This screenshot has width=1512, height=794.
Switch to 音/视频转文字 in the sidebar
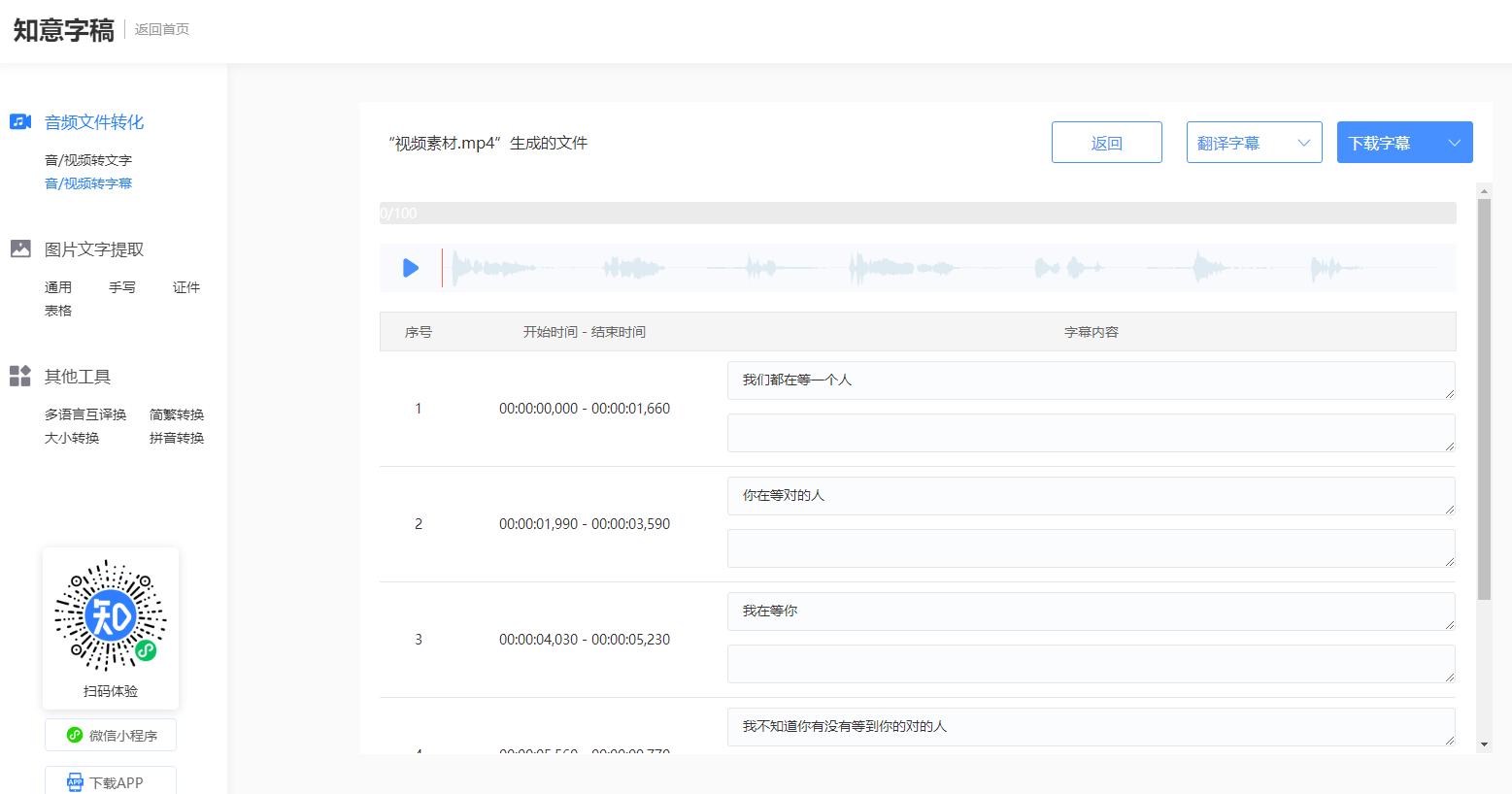point(89,159)
